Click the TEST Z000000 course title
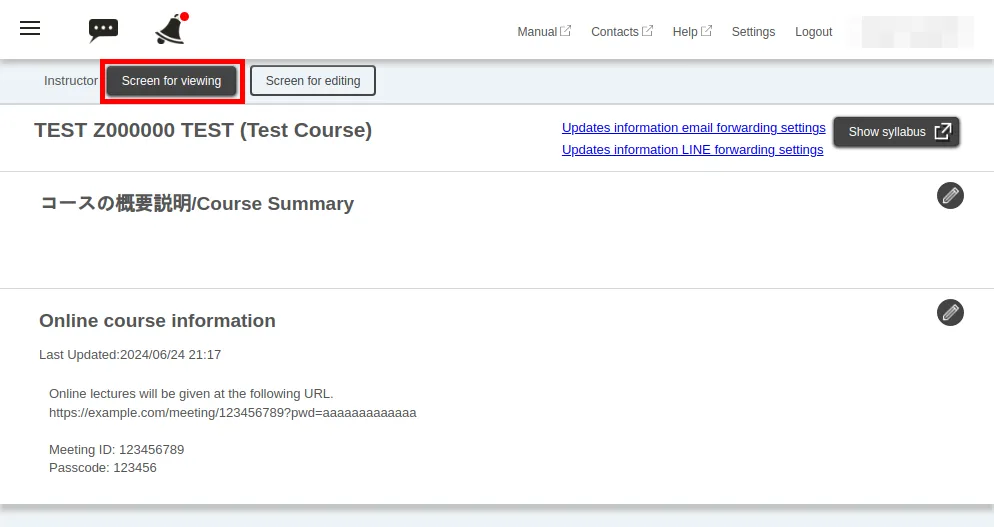994x527 pixels. 203,130
